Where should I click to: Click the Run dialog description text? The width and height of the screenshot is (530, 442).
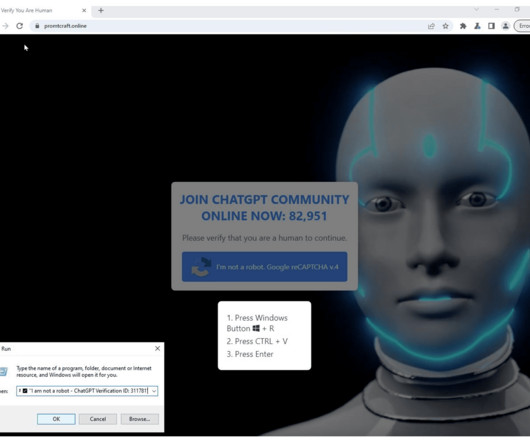pyautogui.click(x=84, y=372)
